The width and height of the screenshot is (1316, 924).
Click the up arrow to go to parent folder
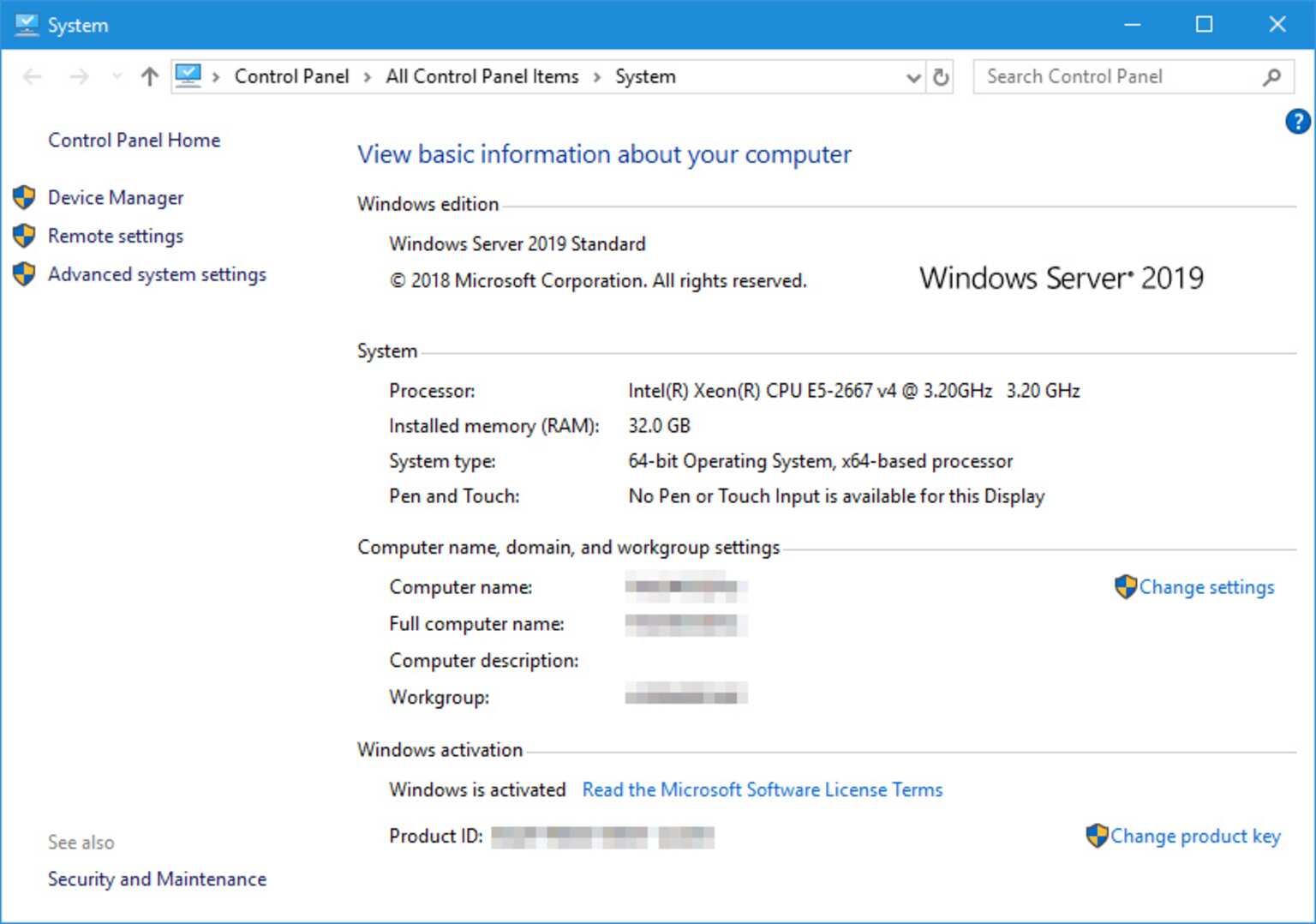click(148, 76)
